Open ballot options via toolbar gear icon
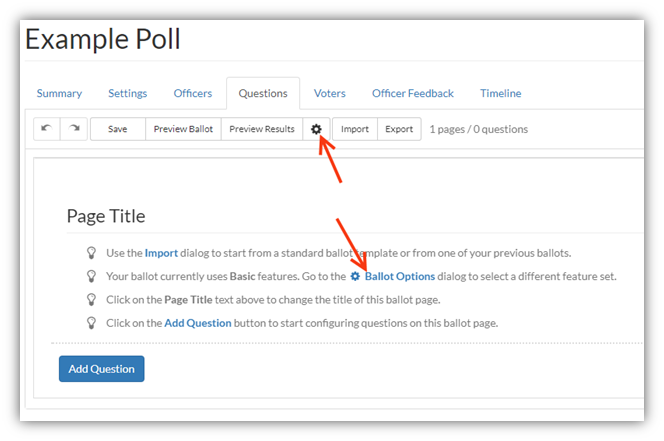Viewport: 664px width, 441px height. coord(316,129)
